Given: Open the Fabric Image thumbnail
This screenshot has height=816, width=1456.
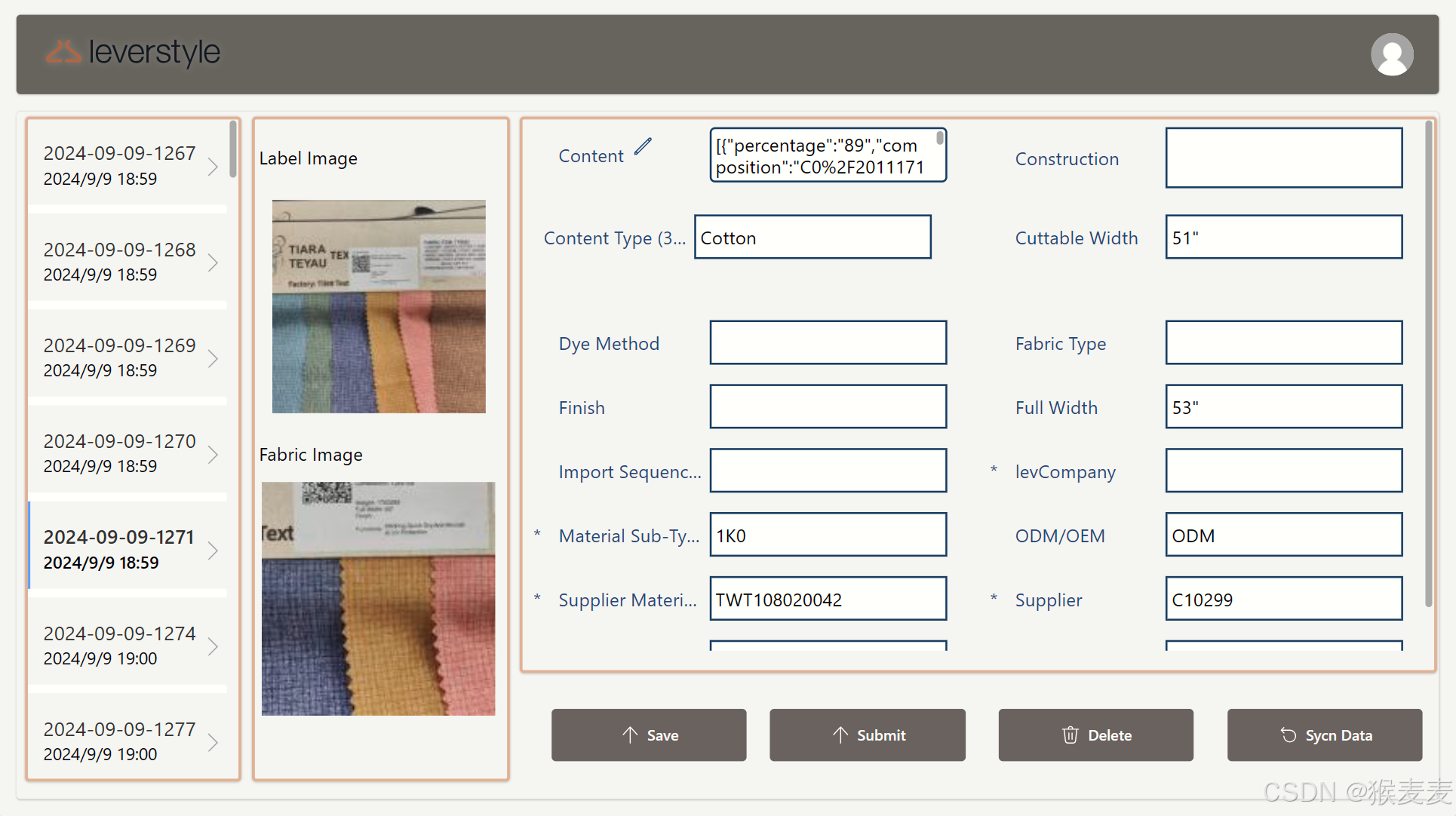Looking at the screenshot, I should click(x=379, y=598).
